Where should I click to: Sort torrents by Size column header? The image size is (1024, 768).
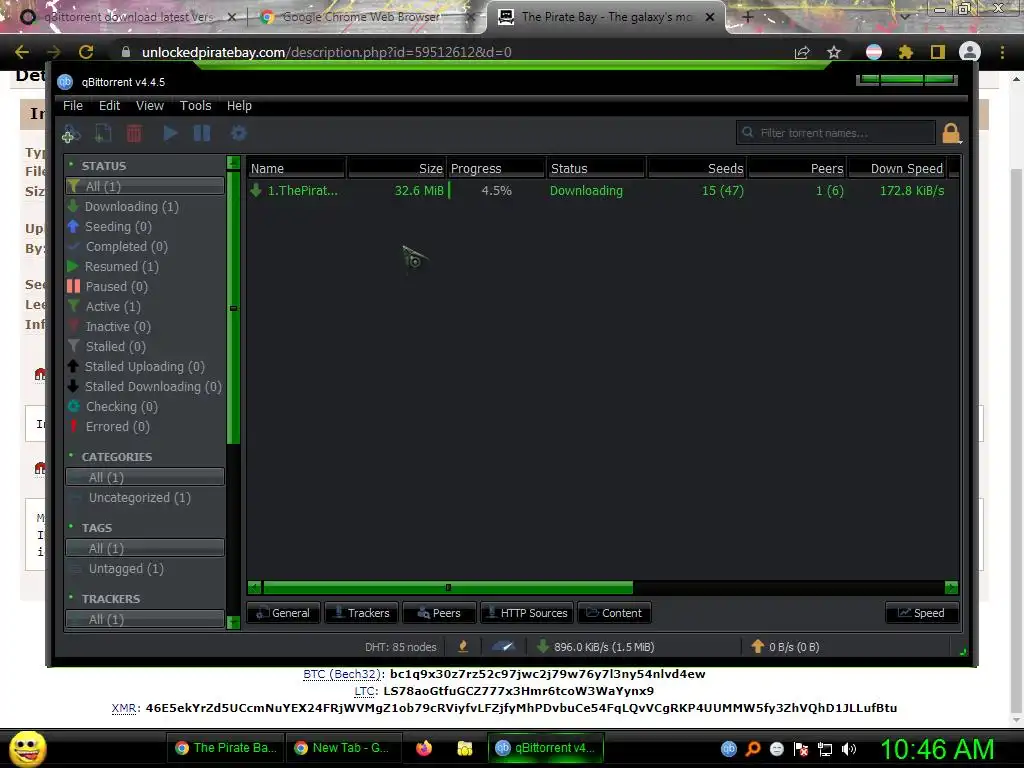click(396, 168)
